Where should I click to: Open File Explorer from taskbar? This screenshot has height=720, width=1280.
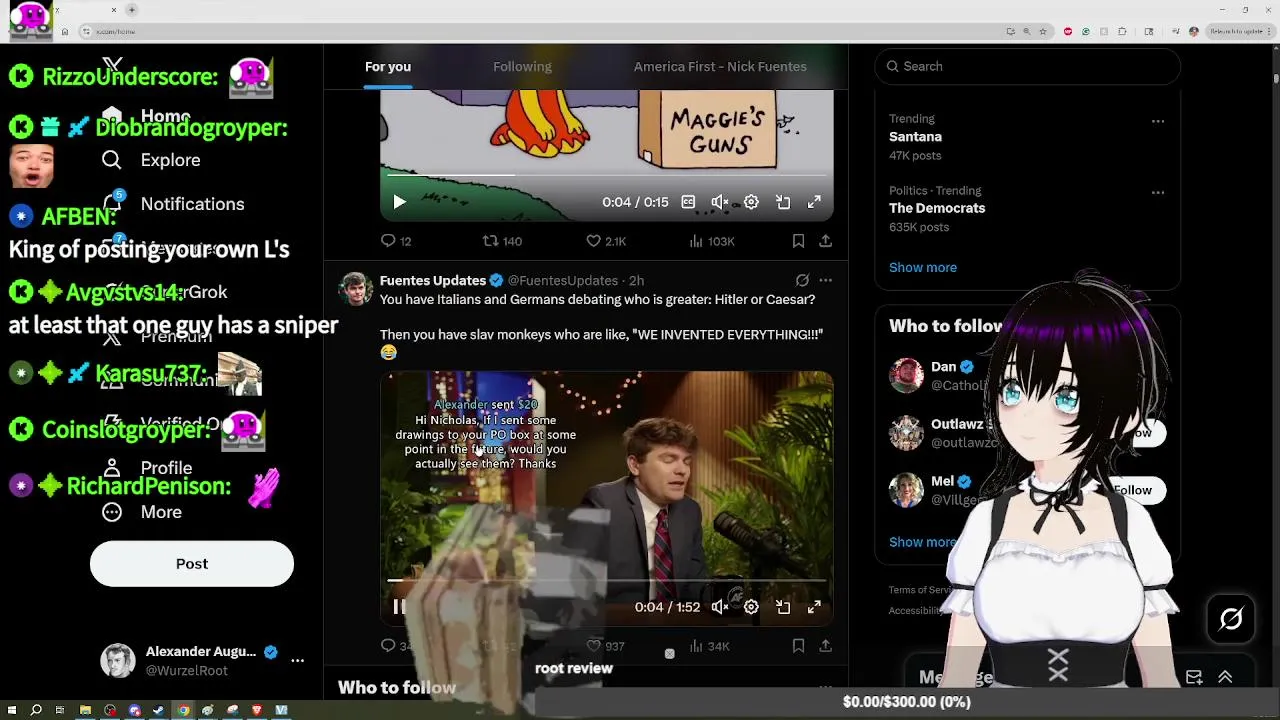click(85, 711)
